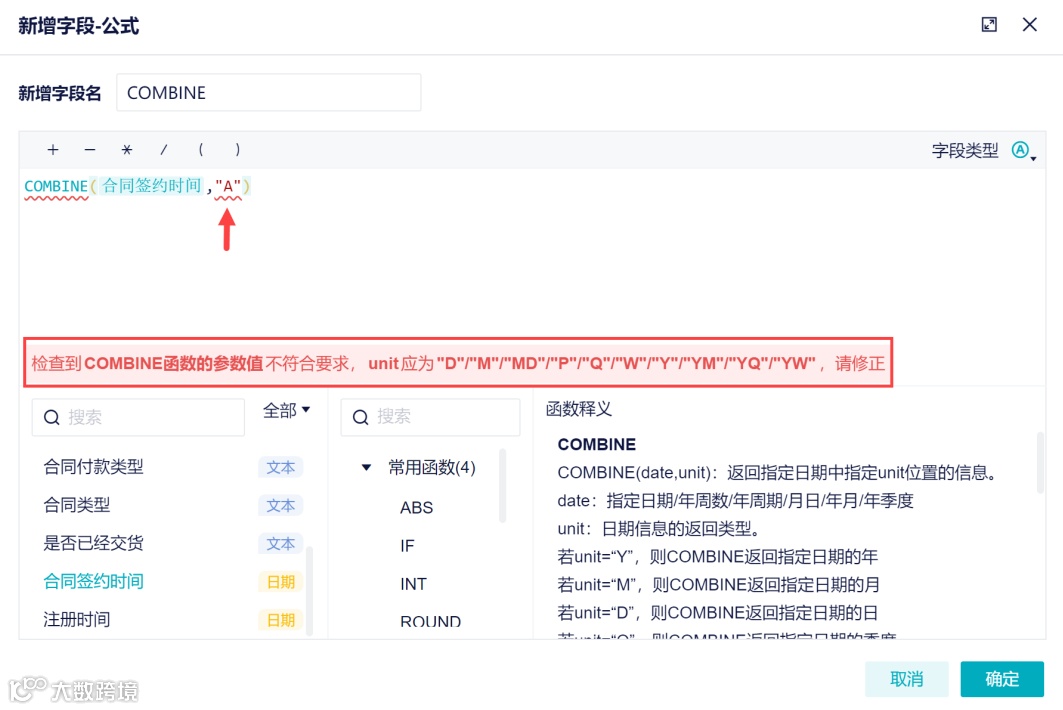Select the ABS function
This screenshot has width=1063, height=710.
coord(416,507)
